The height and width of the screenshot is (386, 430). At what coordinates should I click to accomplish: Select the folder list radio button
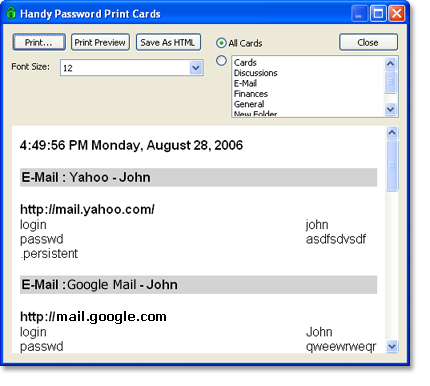tap(221, 61)
